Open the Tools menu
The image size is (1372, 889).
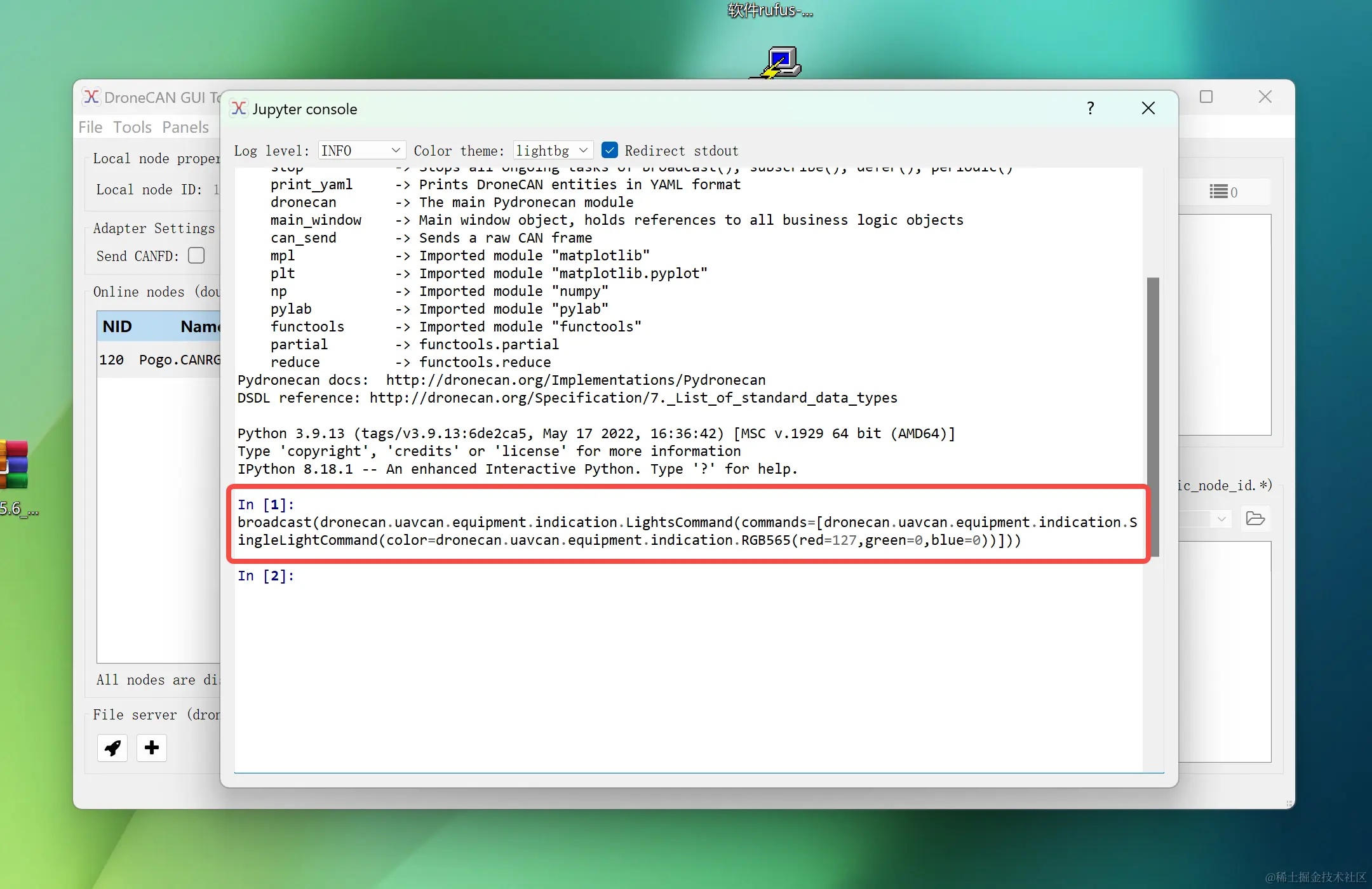click(132, 127)
